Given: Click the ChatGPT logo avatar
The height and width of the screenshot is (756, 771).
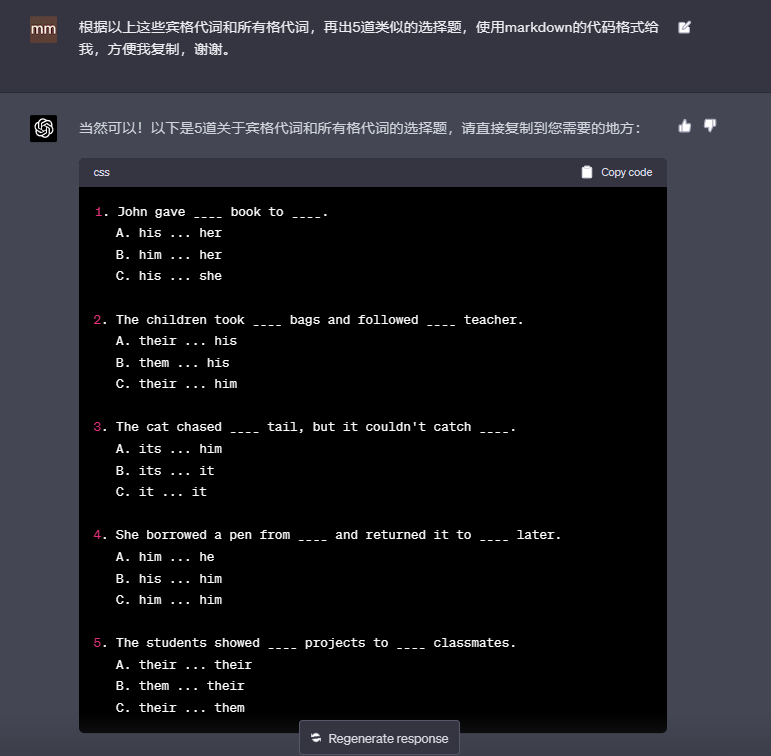Looking at the screenshot, I should pos(43,128).
